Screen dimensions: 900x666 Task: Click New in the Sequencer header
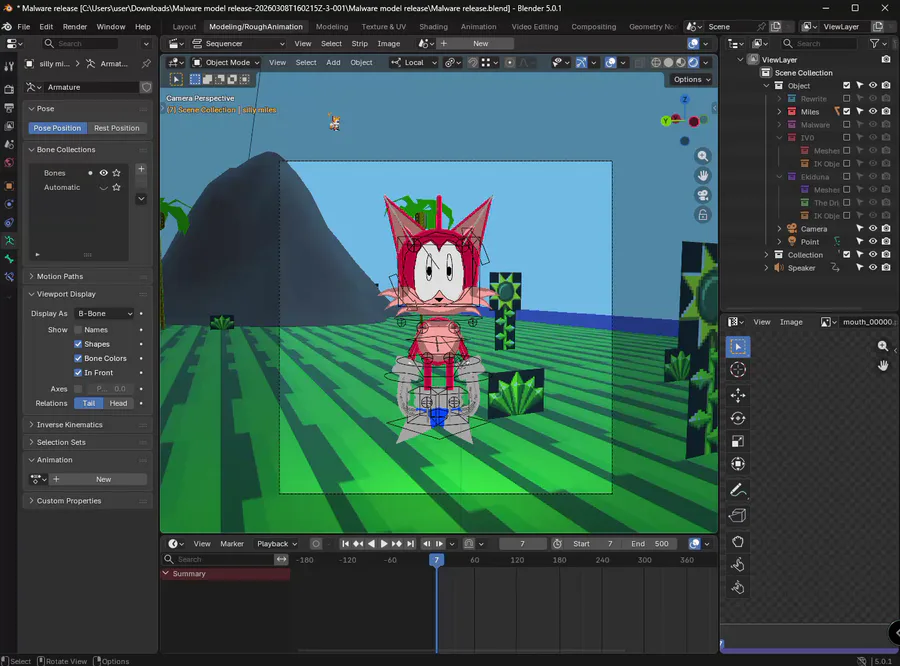coord(481,44)
